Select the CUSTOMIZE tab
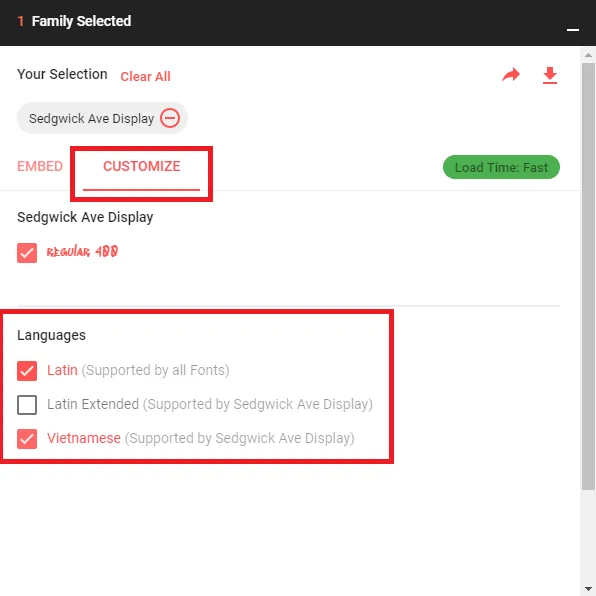This screenshot has height=596, width=596. pyautogui.click(x=141, y=166)
